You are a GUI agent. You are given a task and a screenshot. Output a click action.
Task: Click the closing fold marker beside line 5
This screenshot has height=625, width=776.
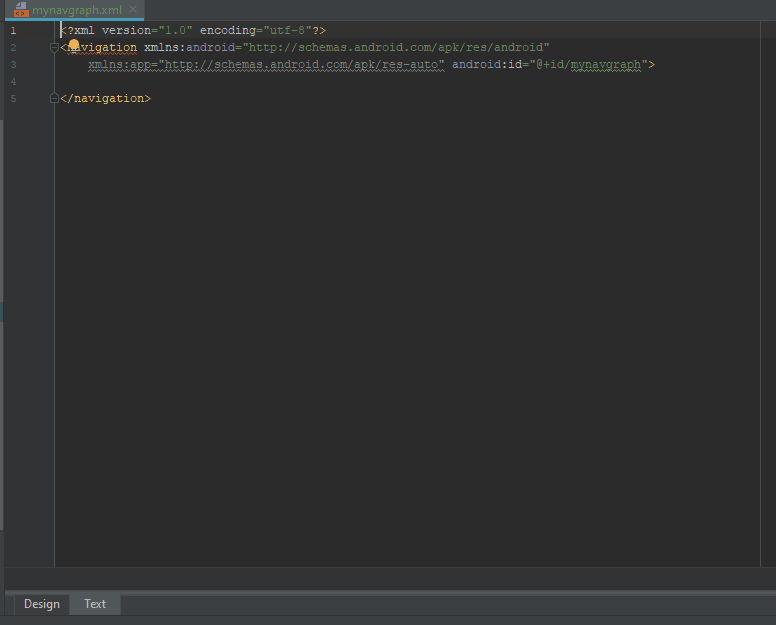(x=54, y=98)
